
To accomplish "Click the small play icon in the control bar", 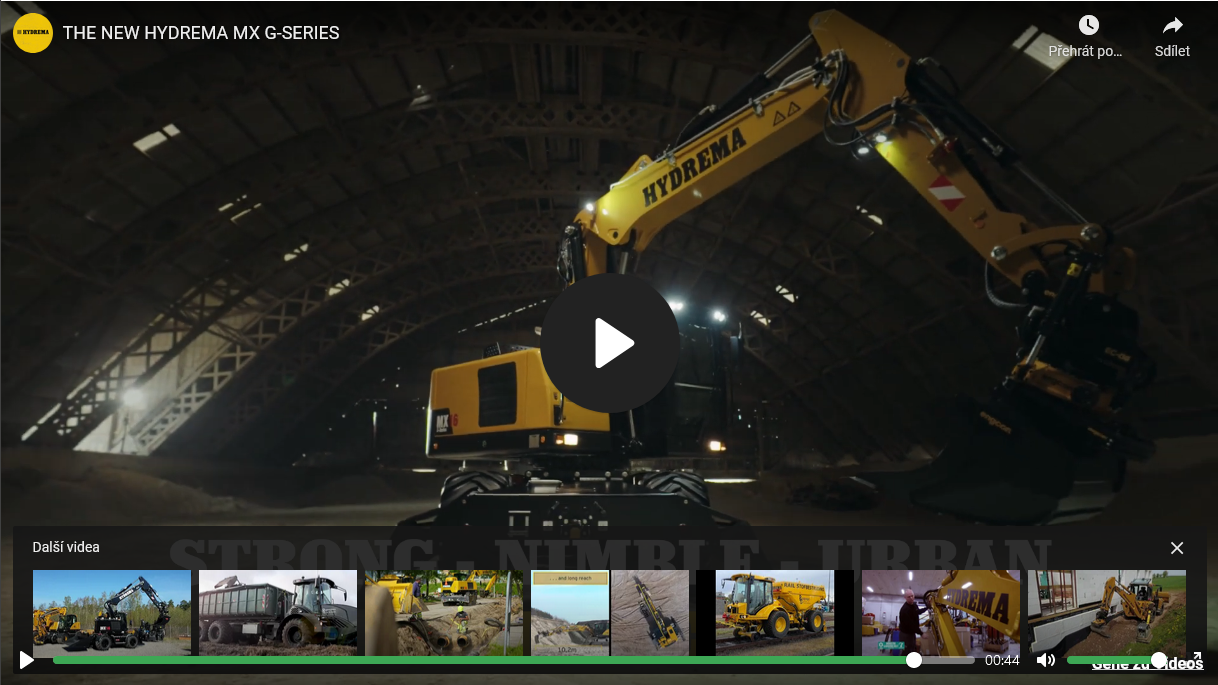I will click(x=27, y=660).
